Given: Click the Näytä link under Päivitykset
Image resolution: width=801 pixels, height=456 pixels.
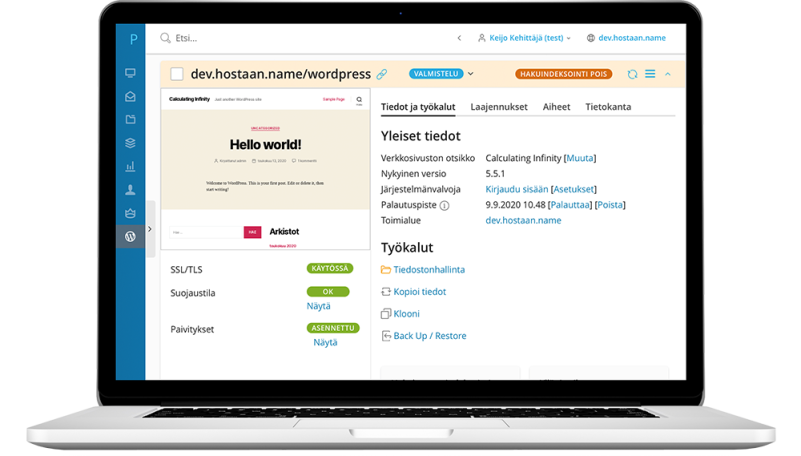Looking at the screenshot, I should 325,343.
